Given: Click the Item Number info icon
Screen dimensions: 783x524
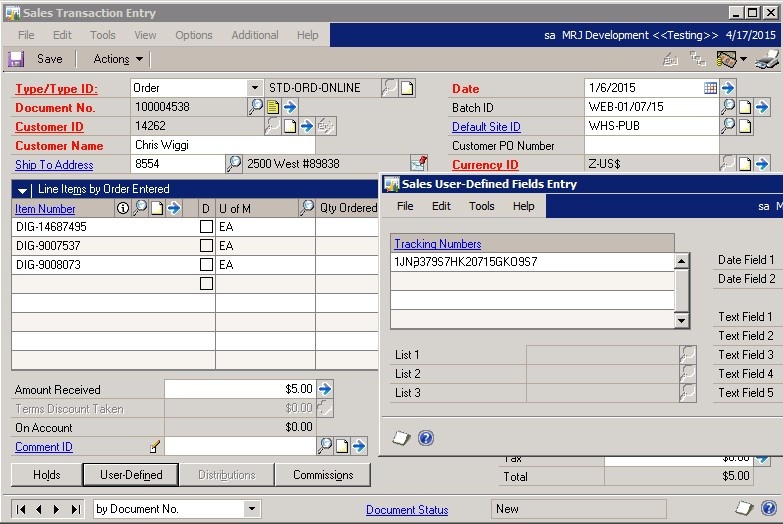Looking at the screenshot, I should point(122,208).
